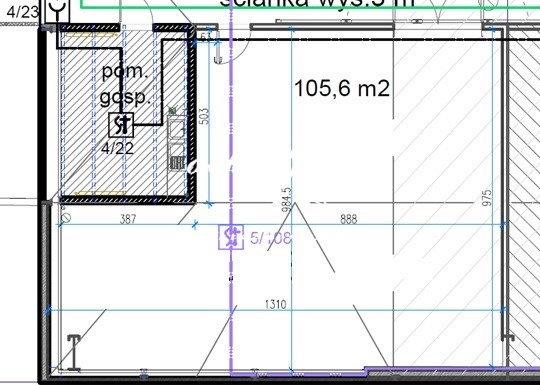Viewport: 540px width, 385px height.
Task: Select the pom. gosp. room label
Action: (x=125, y=84)
